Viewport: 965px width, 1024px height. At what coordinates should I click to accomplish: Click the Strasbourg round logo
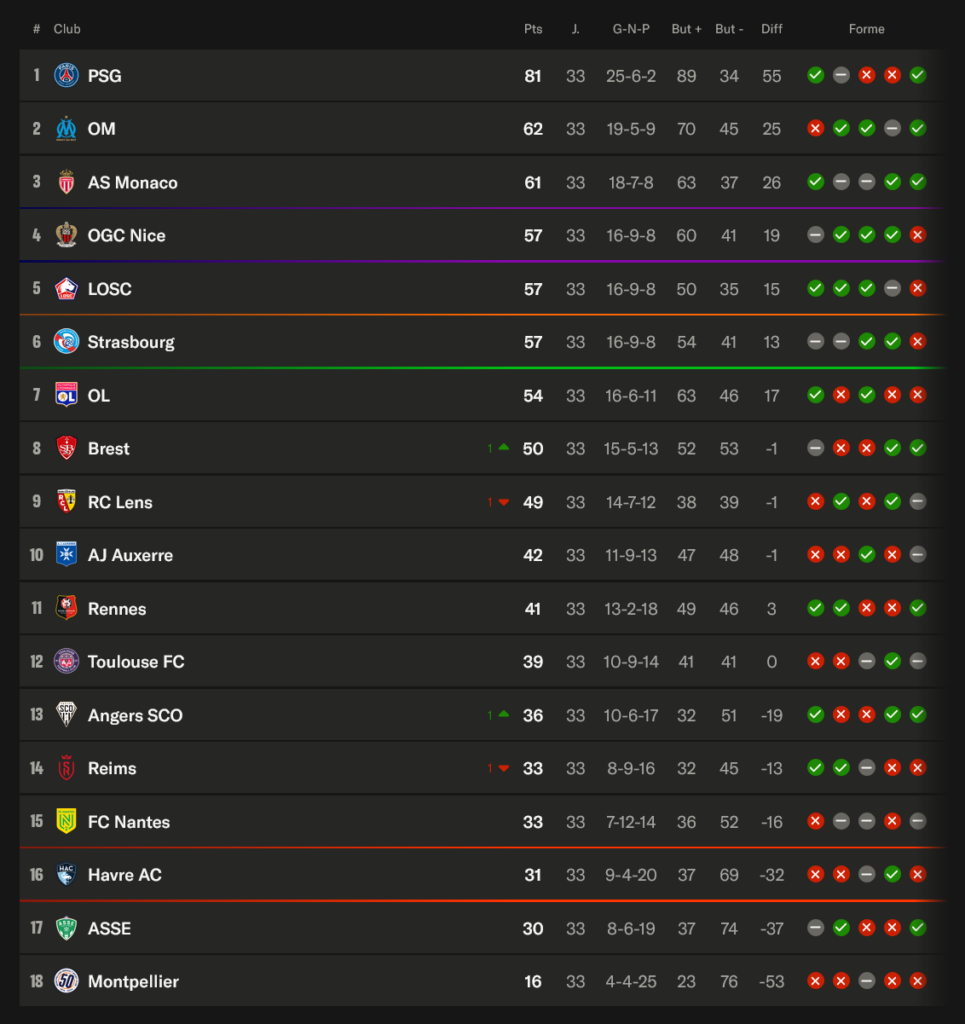[x=66, y=342]
